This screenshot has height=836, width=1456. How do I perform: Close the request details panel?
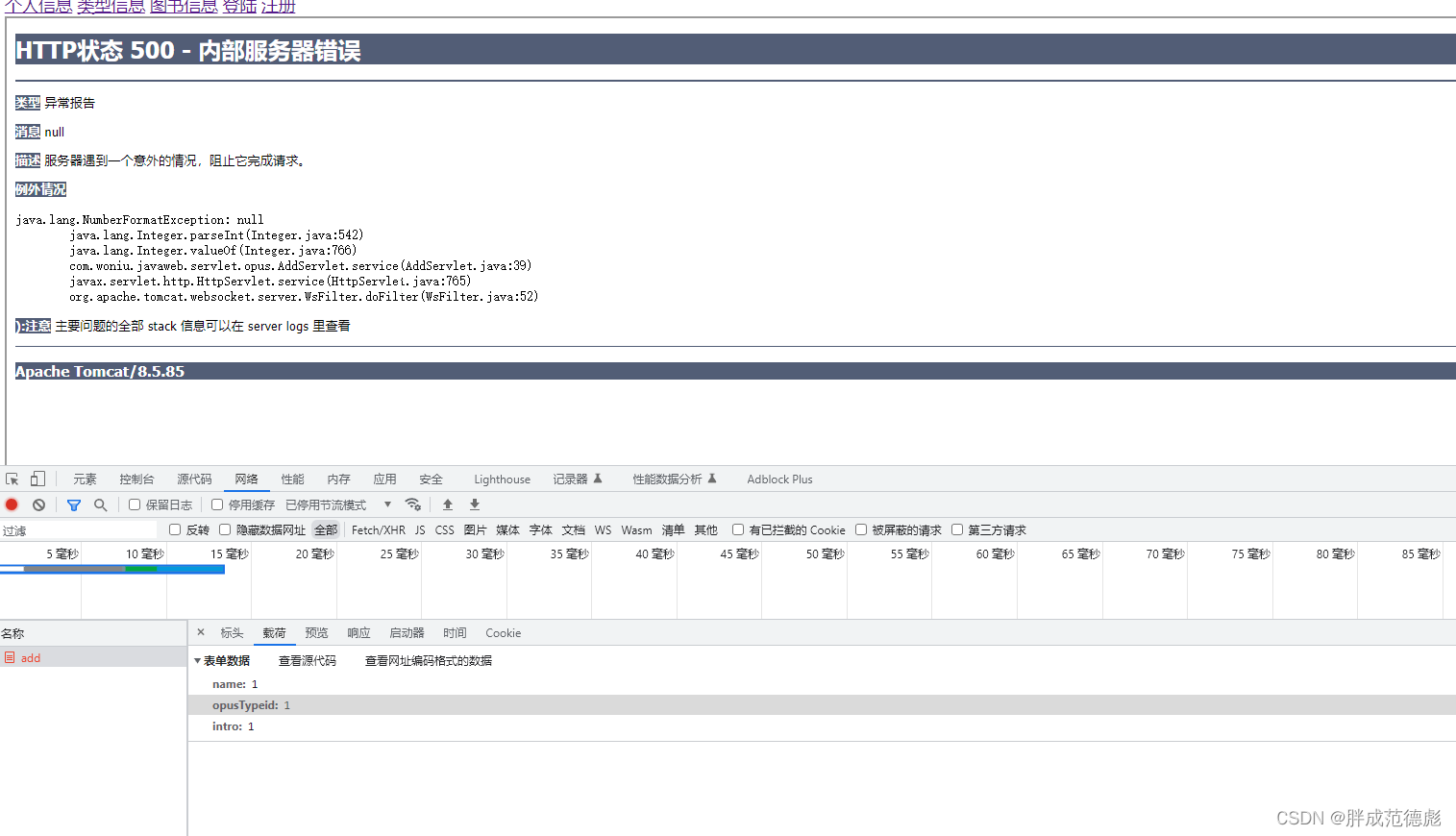coord(201,632)
